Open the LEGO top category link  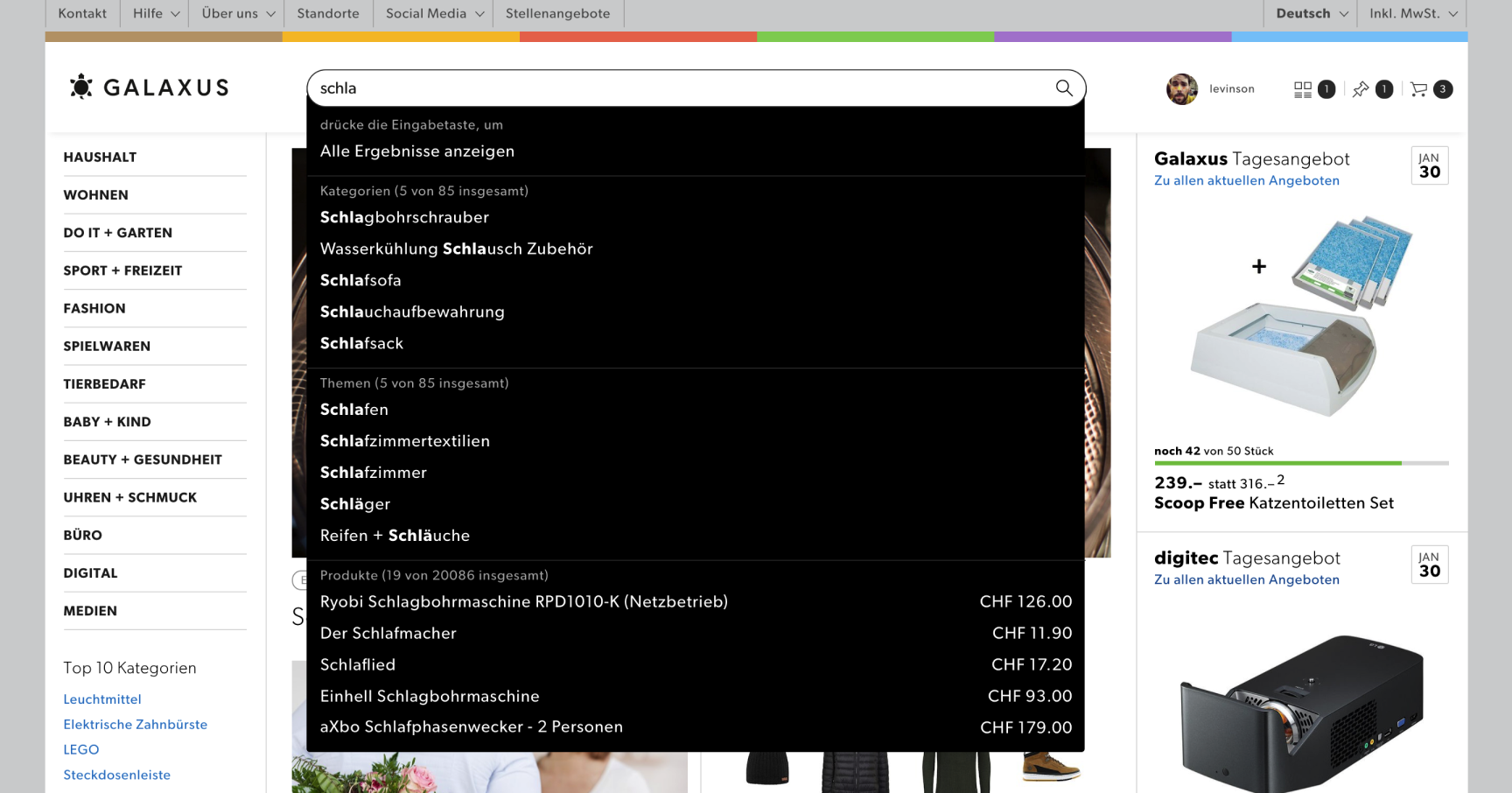coord(81,750)
